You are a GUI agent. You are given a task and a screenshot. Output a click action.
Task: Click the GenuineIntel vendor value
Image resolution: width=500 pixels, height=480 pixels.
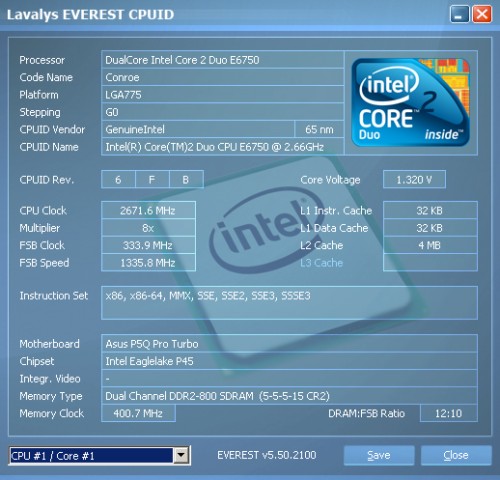coord(198,129)
